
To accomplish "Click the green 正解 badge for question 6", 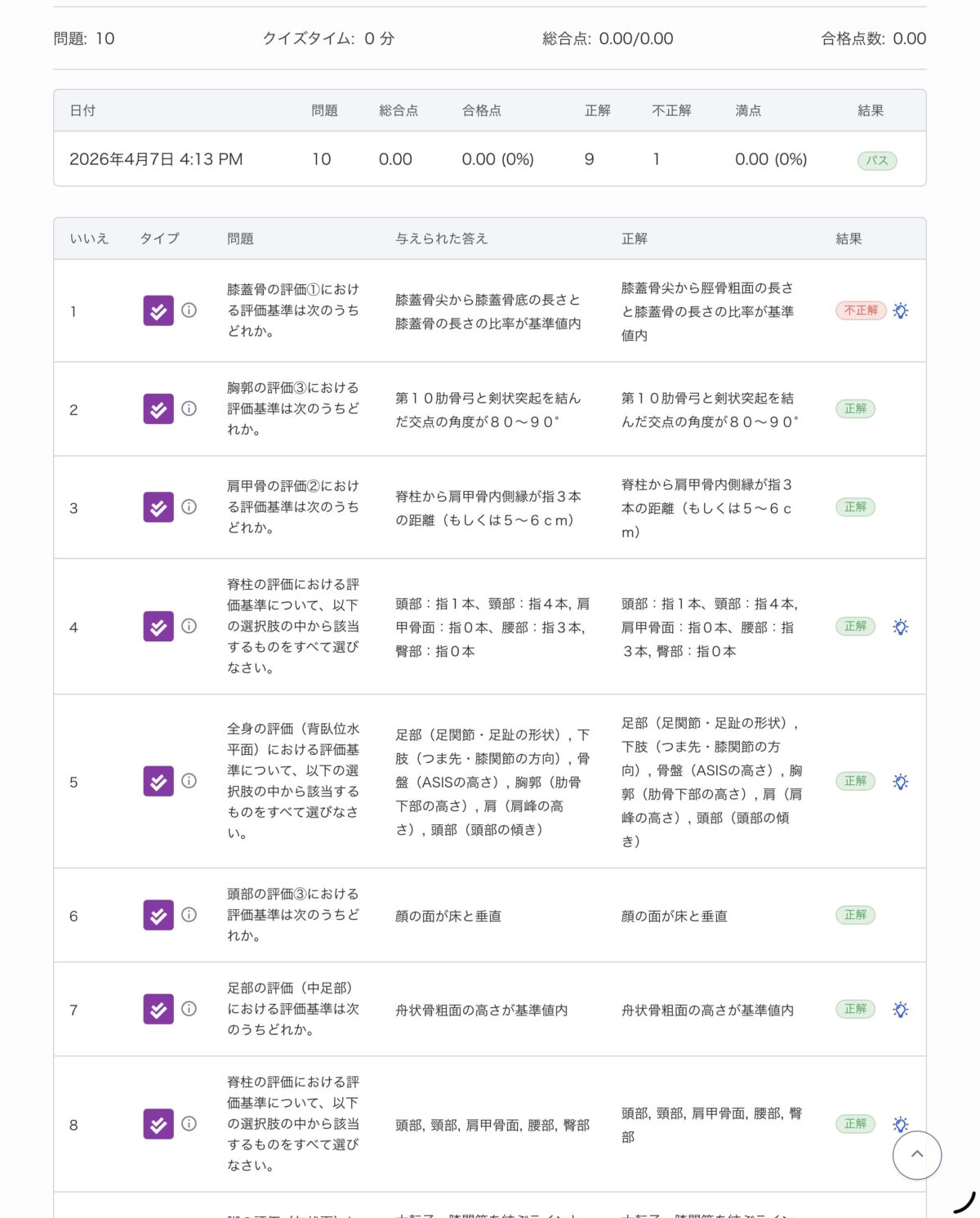I will coord(855,915).
